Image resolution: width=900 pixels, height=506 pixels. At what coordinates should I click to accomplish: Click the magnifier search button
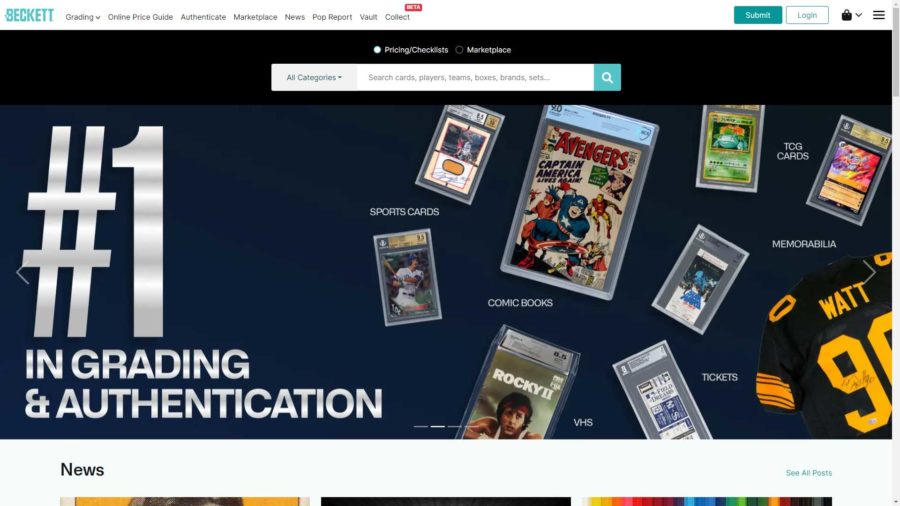pyautogui.click(x=607, y=77)
